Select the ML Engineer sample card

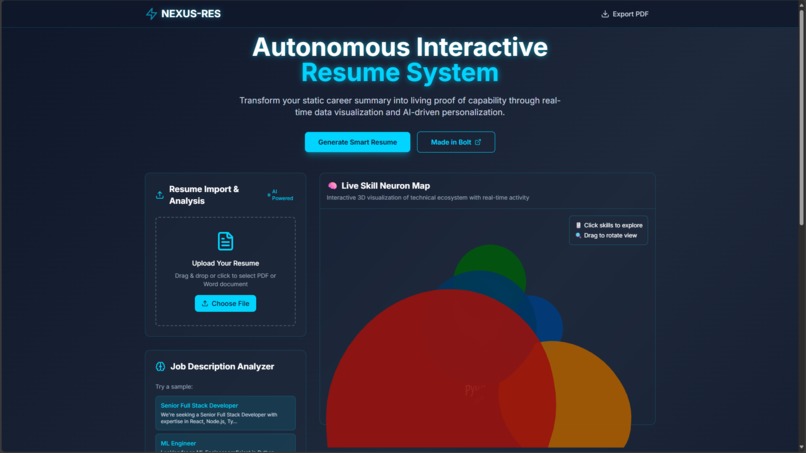(225, 443)
